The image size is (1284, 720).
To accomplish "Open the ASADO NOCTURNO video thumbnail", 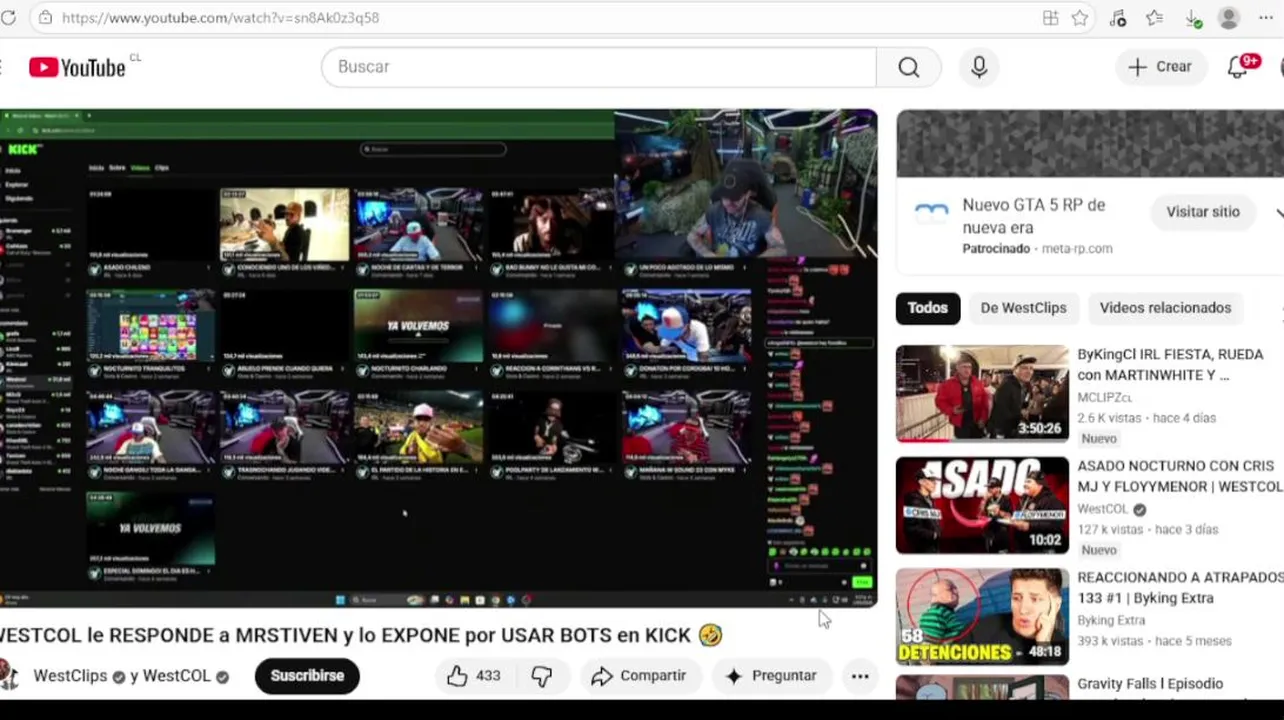I will click(x=982, y=505).
